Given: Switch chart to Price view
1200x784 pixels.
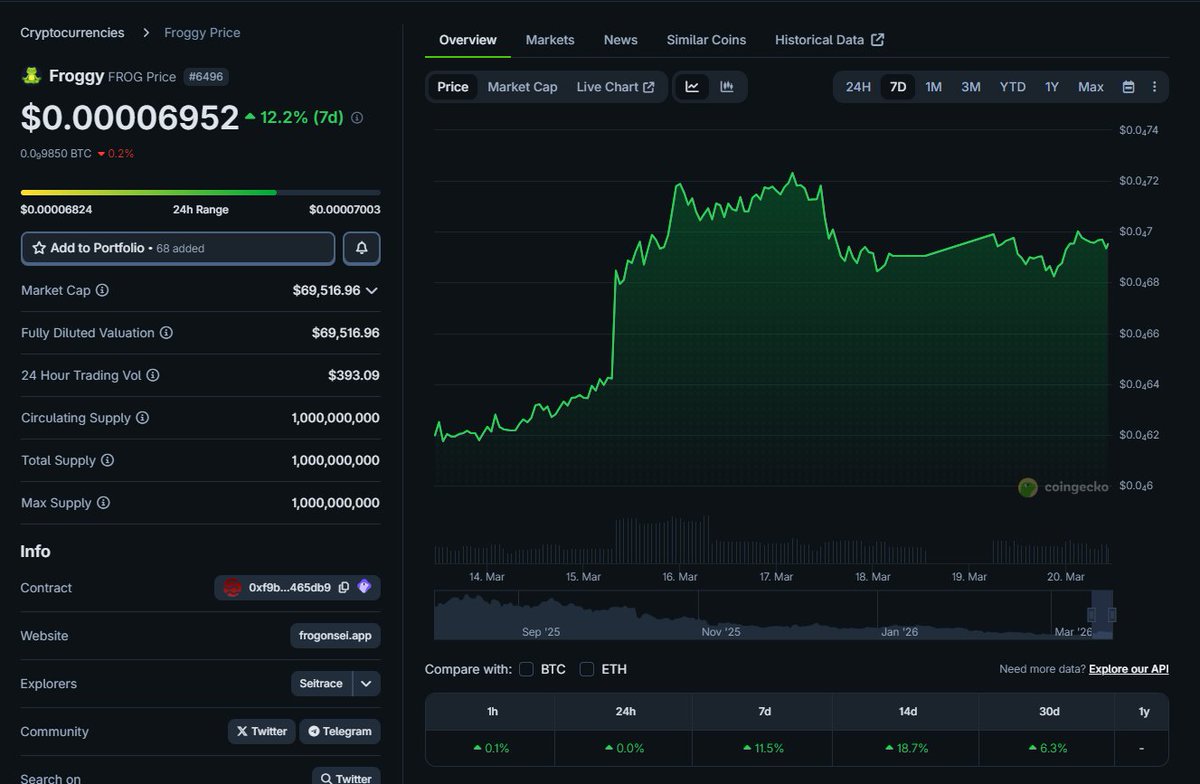Looking at the screenshot, I should coord(453,87).
